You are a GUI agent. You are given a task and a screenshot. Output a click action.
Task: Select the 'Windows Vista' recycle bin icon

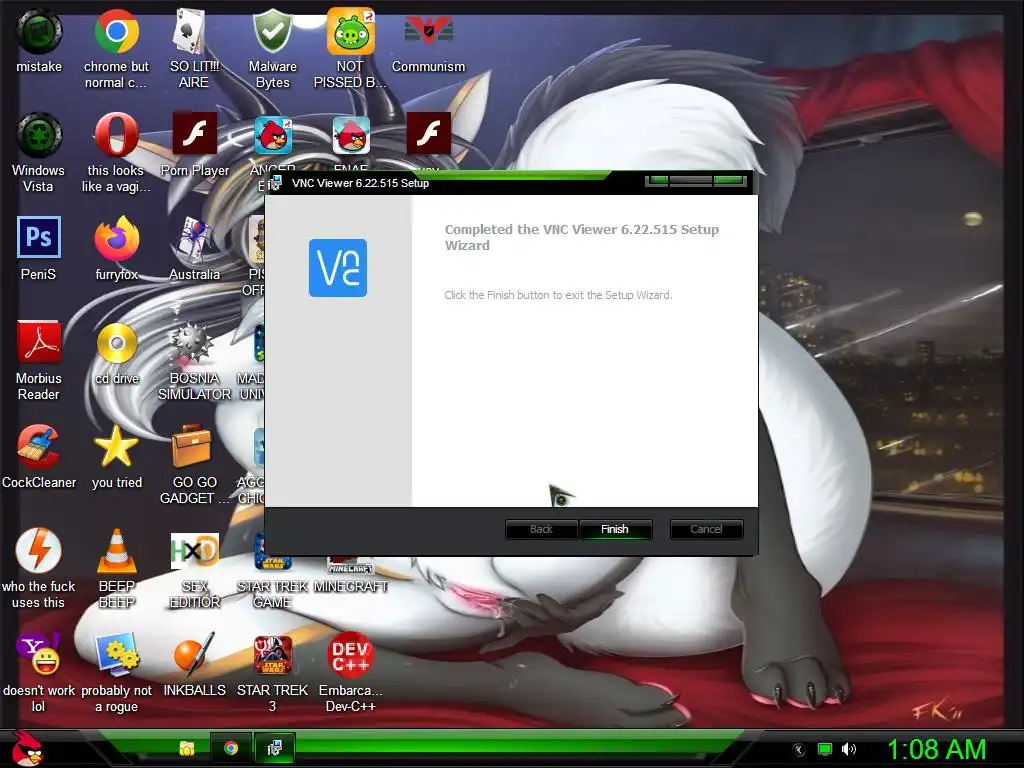[39, 135]
